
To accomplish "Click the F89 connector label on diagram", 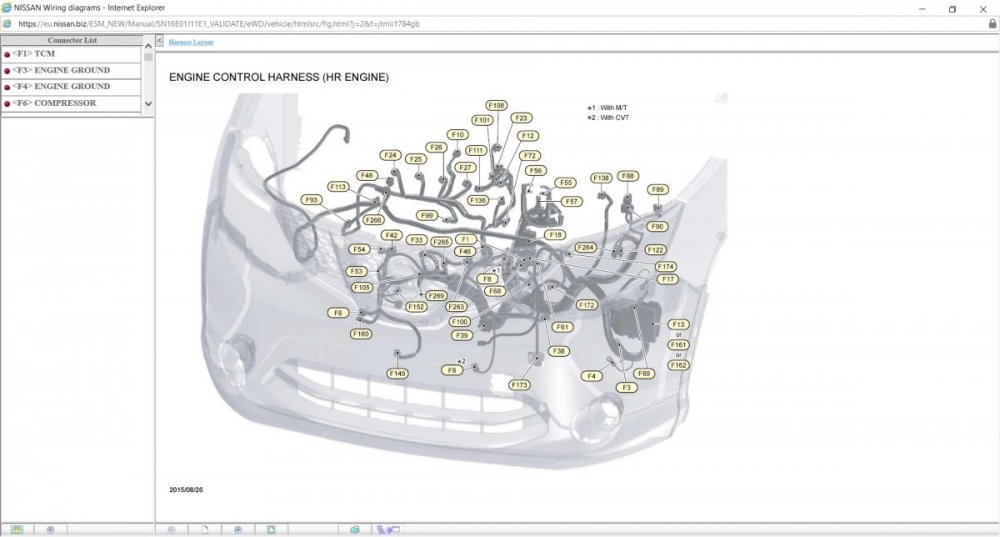I will coord(658,189).
